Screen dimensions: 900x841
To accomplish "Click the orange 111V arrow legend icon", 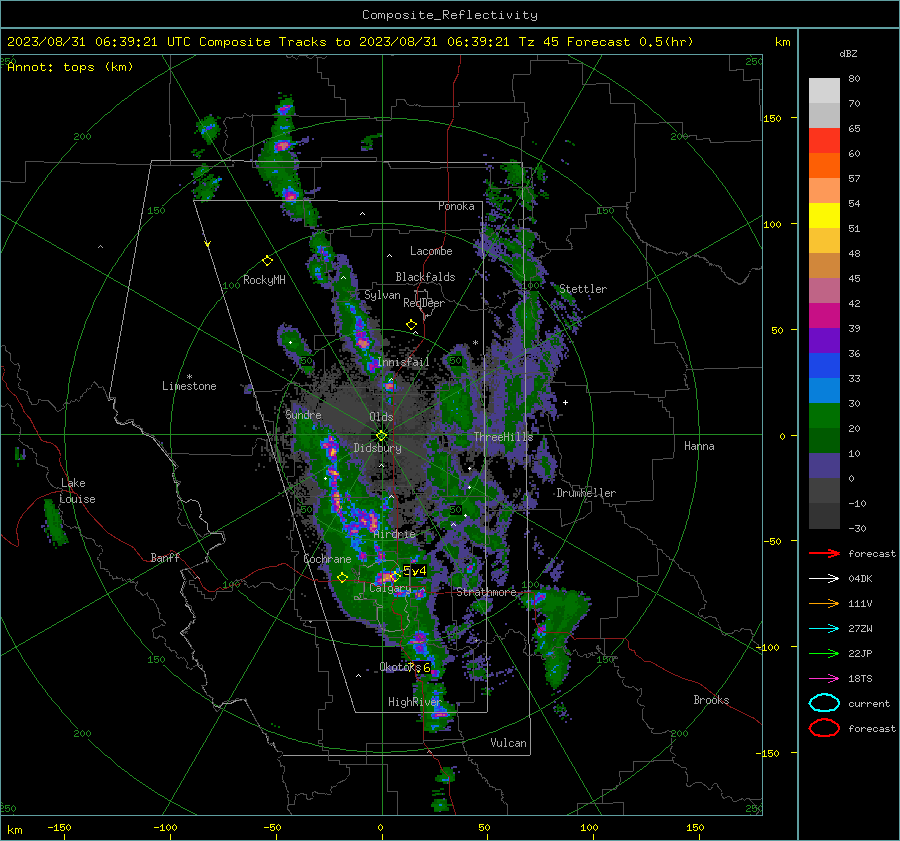I will coord(824,603).
